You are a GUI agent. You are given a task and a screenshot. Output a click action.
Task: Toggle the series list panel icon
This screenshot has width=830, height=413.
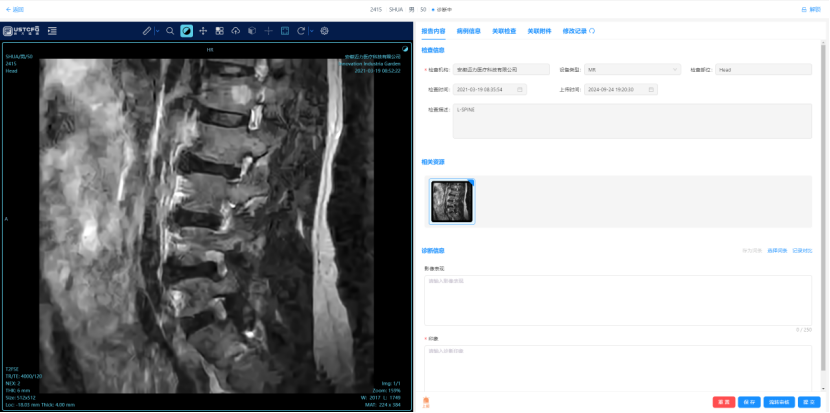[51, 31]
